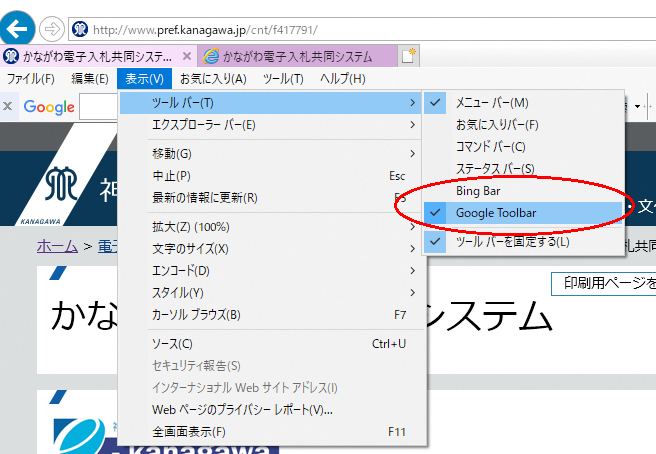Open Web ページのプライバシー レポート(V)...
Image resolution: width=656 pixels, height=454 pixels.
click(x=270, y=410)
